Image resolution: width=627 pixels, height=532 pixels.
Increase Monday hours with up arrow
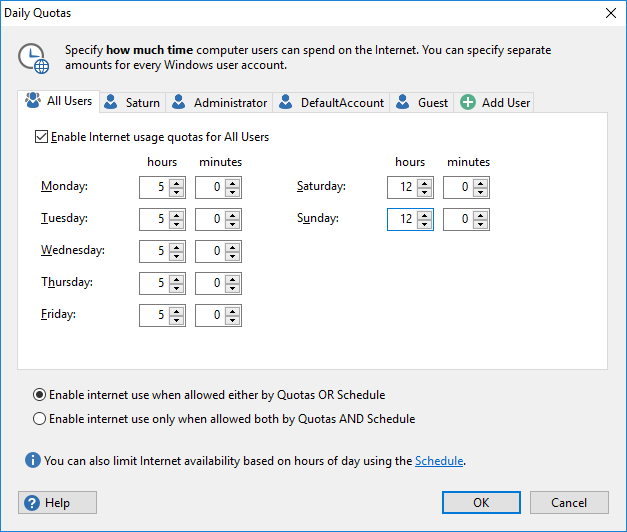177,182
